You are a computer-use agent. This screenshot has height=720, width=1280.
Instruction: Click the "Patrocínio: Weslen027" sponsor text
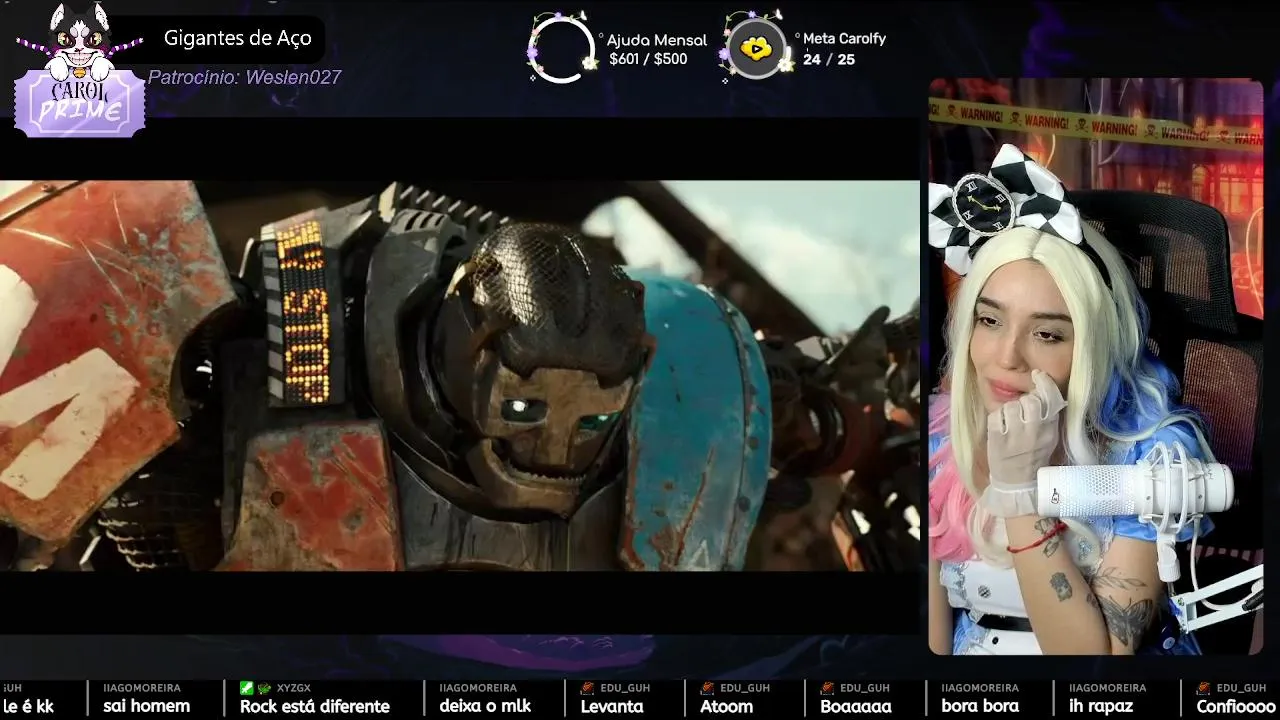[x=245, y=77]
